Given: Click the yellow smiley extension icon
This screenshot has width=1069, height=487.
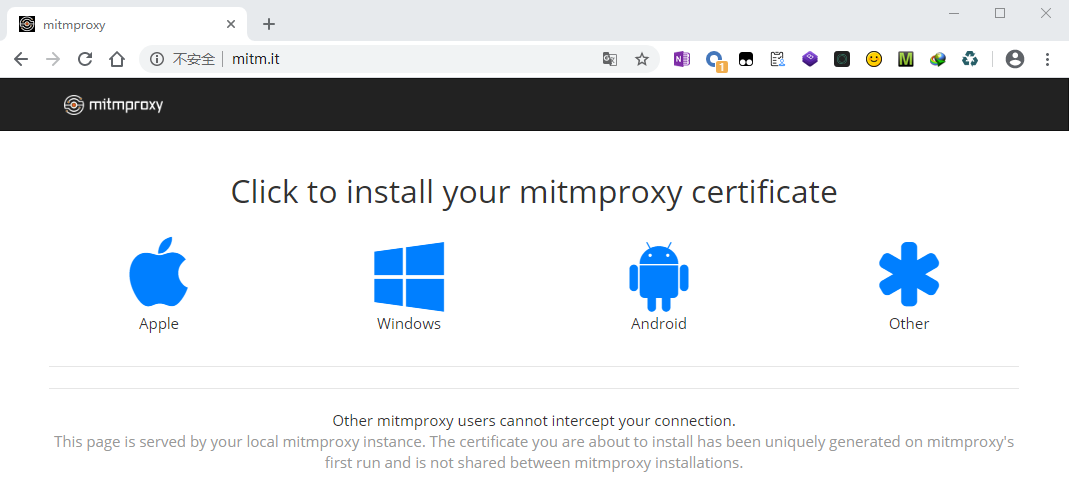Looking at the screenshot, I should click(874, 60).
